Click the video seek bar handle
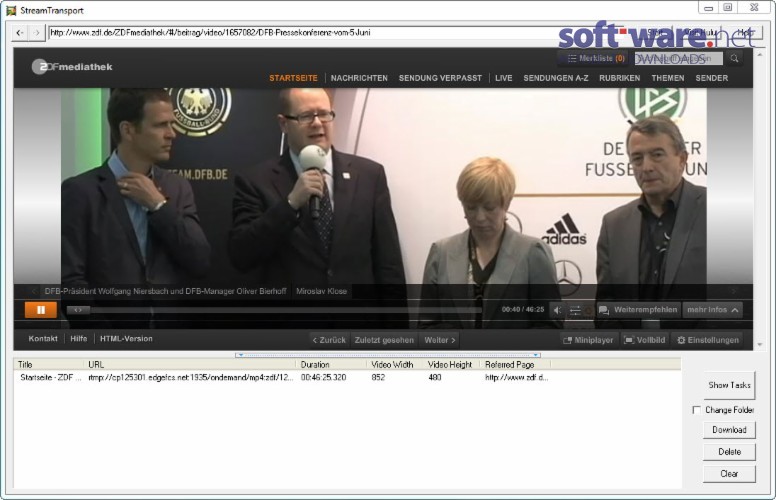The image size is (776, 500). 78,310
